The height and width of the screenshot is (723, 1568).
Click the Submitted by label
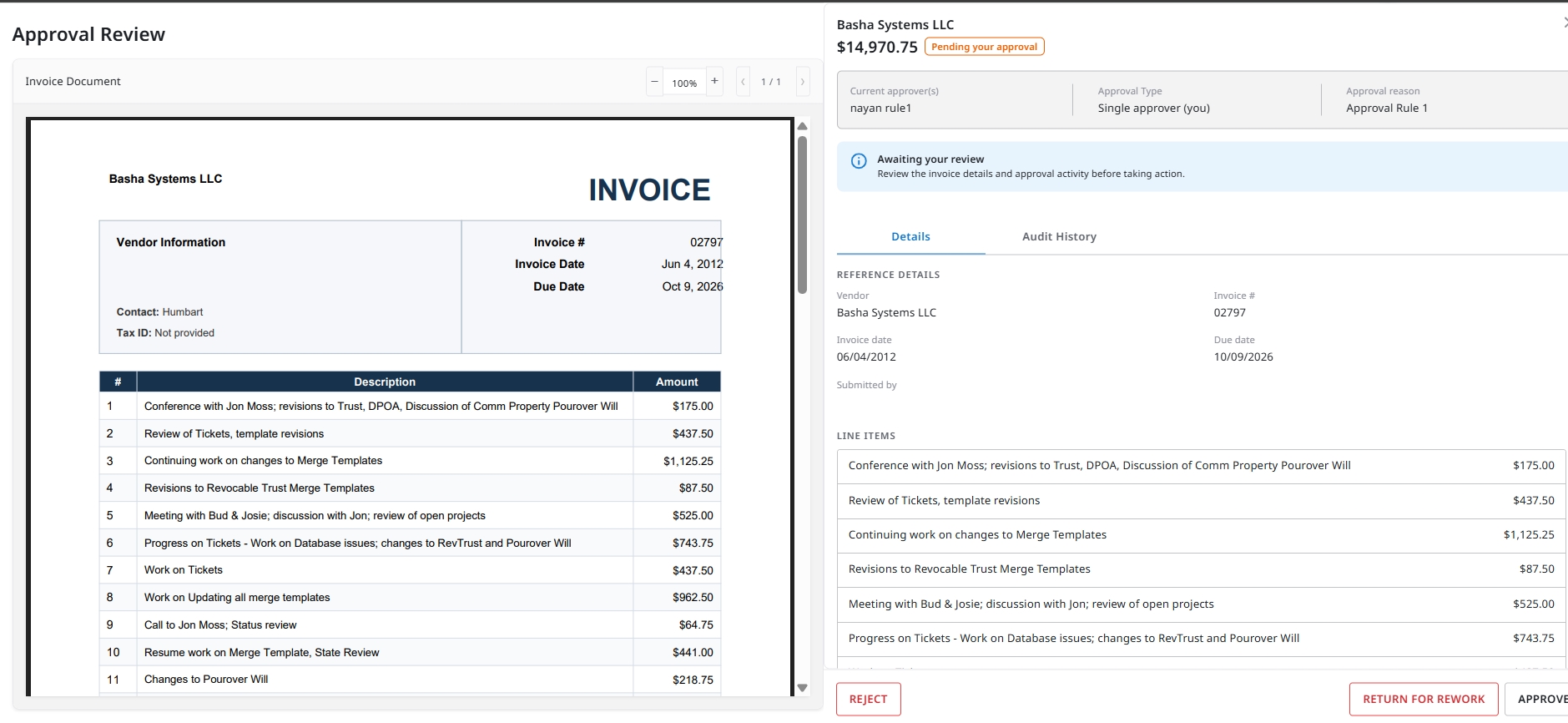866,386
